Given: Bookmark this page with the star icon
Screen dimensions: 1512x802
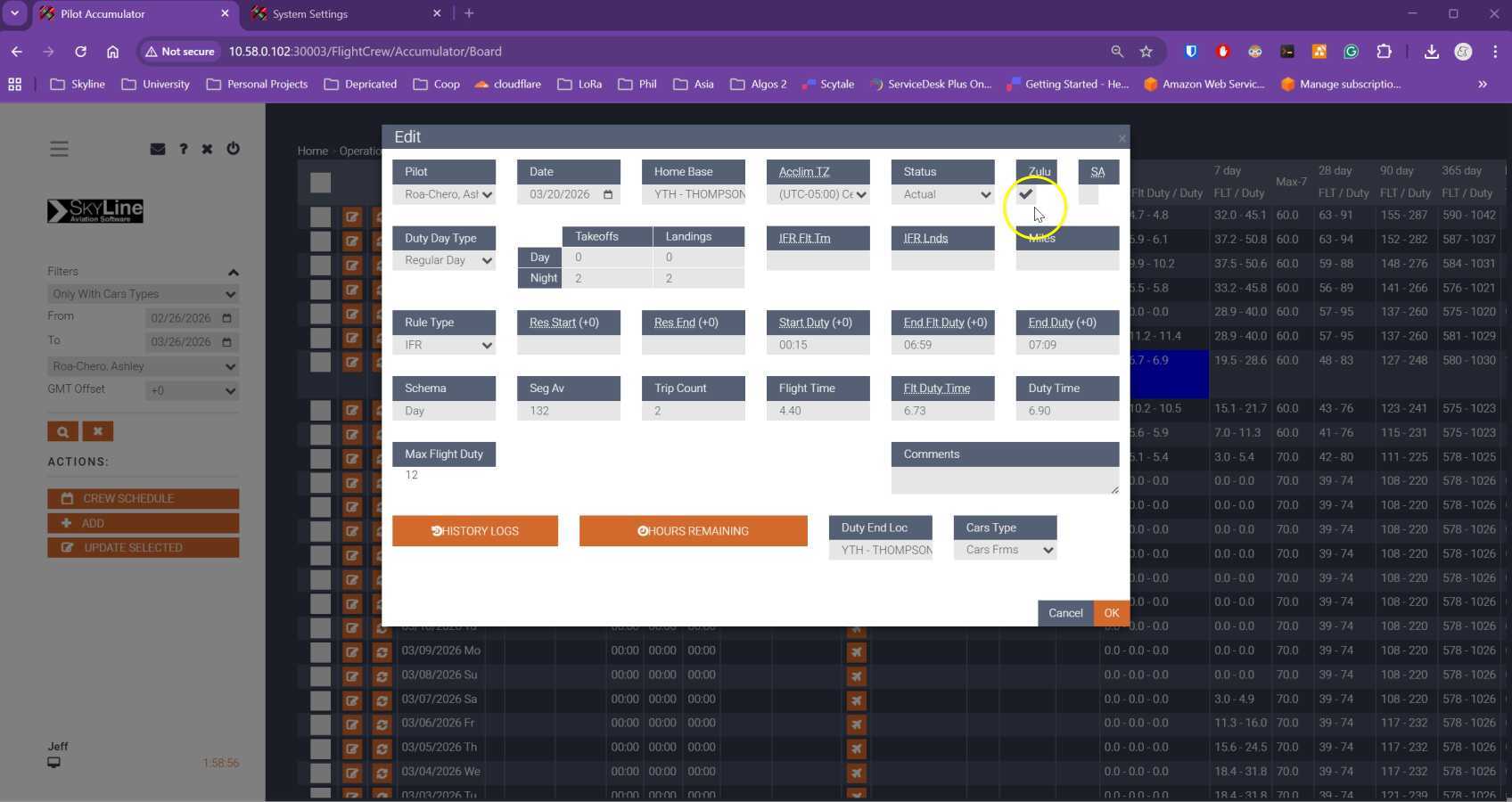Looking at the screenshot, I should click(1146, 52).
